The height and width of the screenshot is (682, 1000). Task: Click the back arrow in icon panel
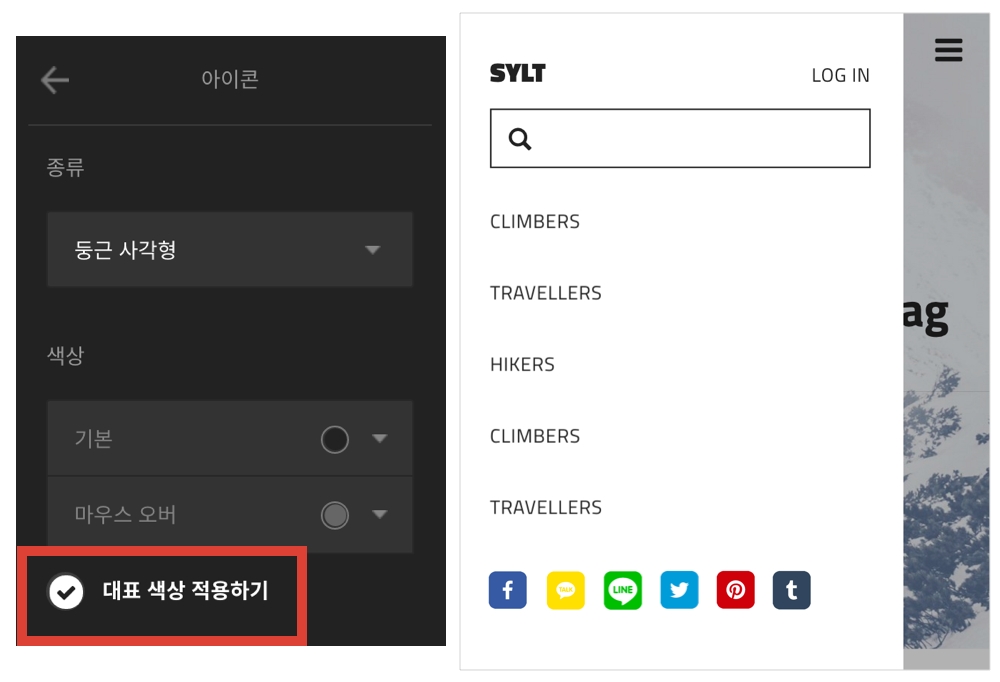[x=55, y=80]
